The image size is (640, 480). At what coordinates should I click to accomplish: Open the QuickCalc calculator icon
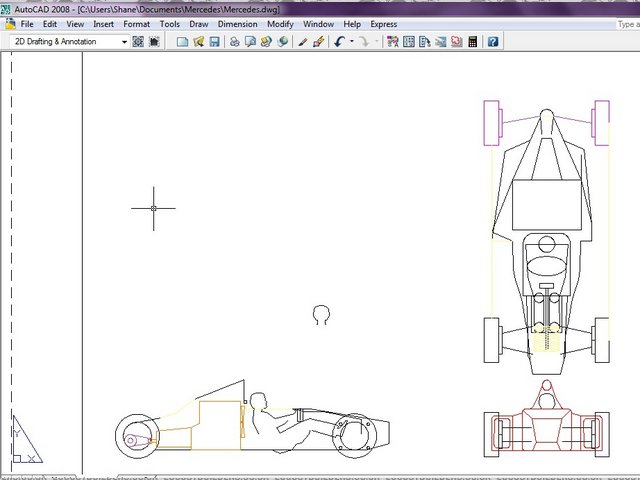(x=473, y=42)
